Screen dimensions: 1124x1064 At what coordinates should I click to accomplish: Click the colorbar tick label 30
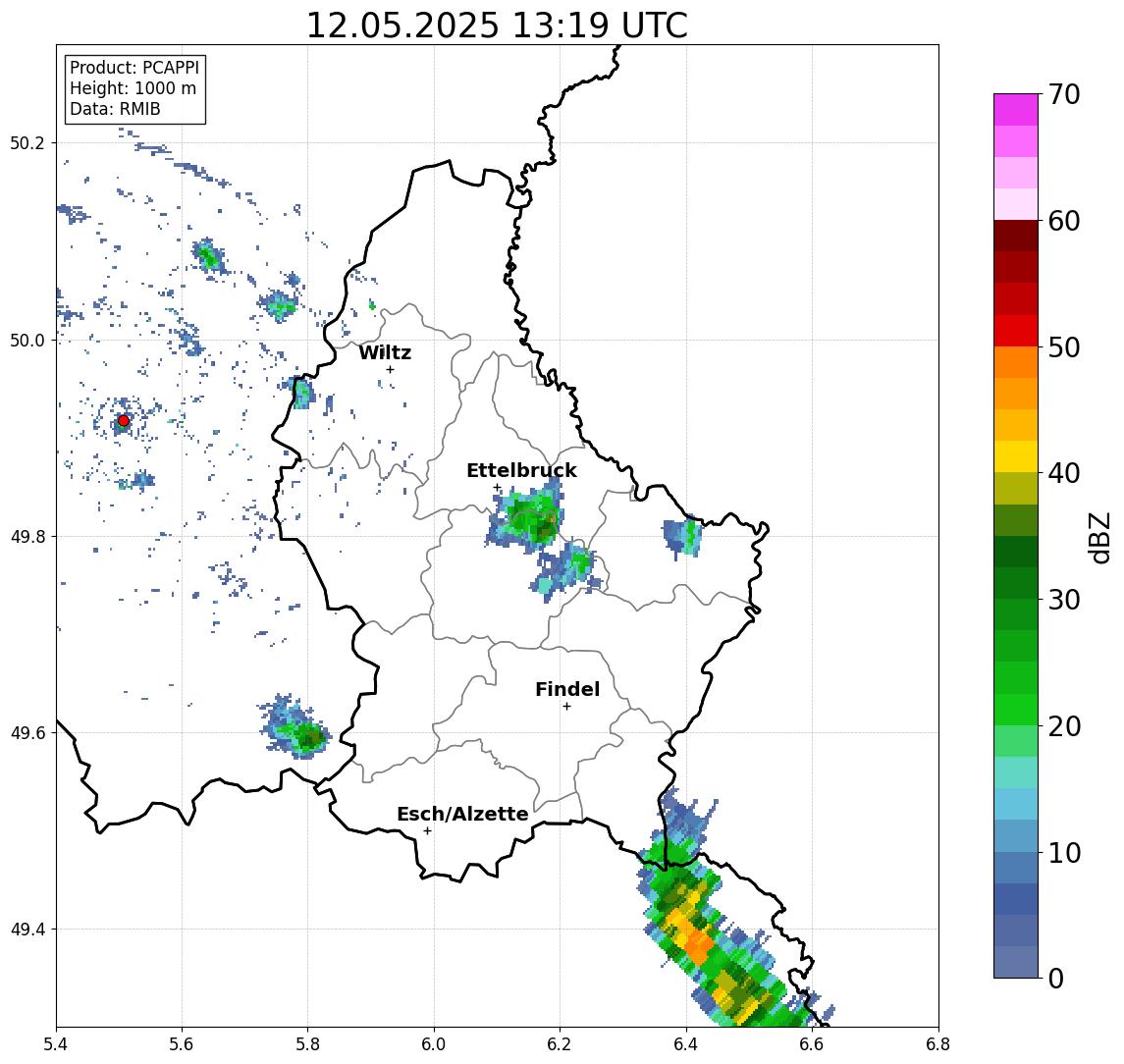pos(1064,600)
